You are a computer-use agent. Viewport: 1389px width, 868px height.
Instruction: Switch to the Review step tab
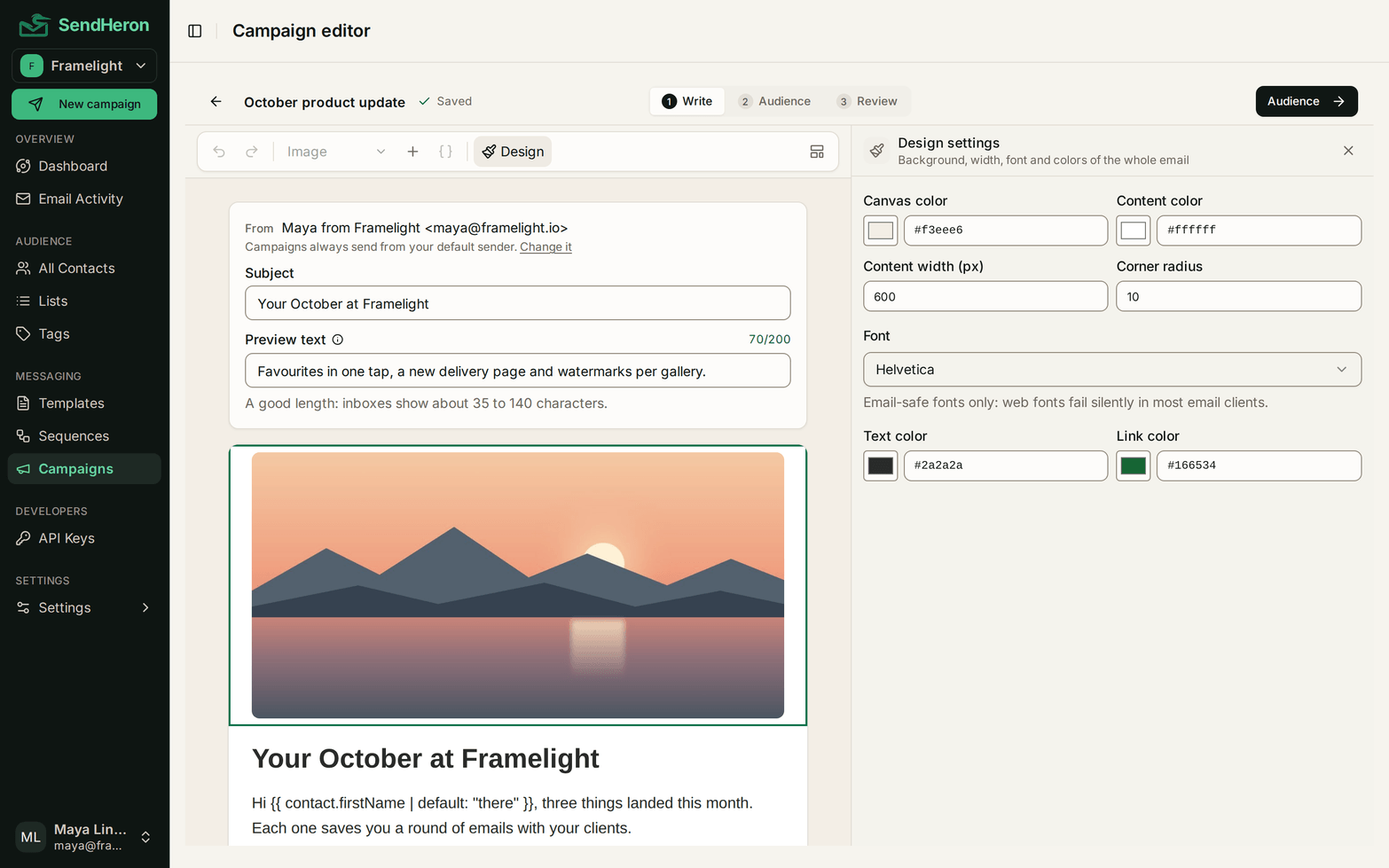[x=867, y=101]
